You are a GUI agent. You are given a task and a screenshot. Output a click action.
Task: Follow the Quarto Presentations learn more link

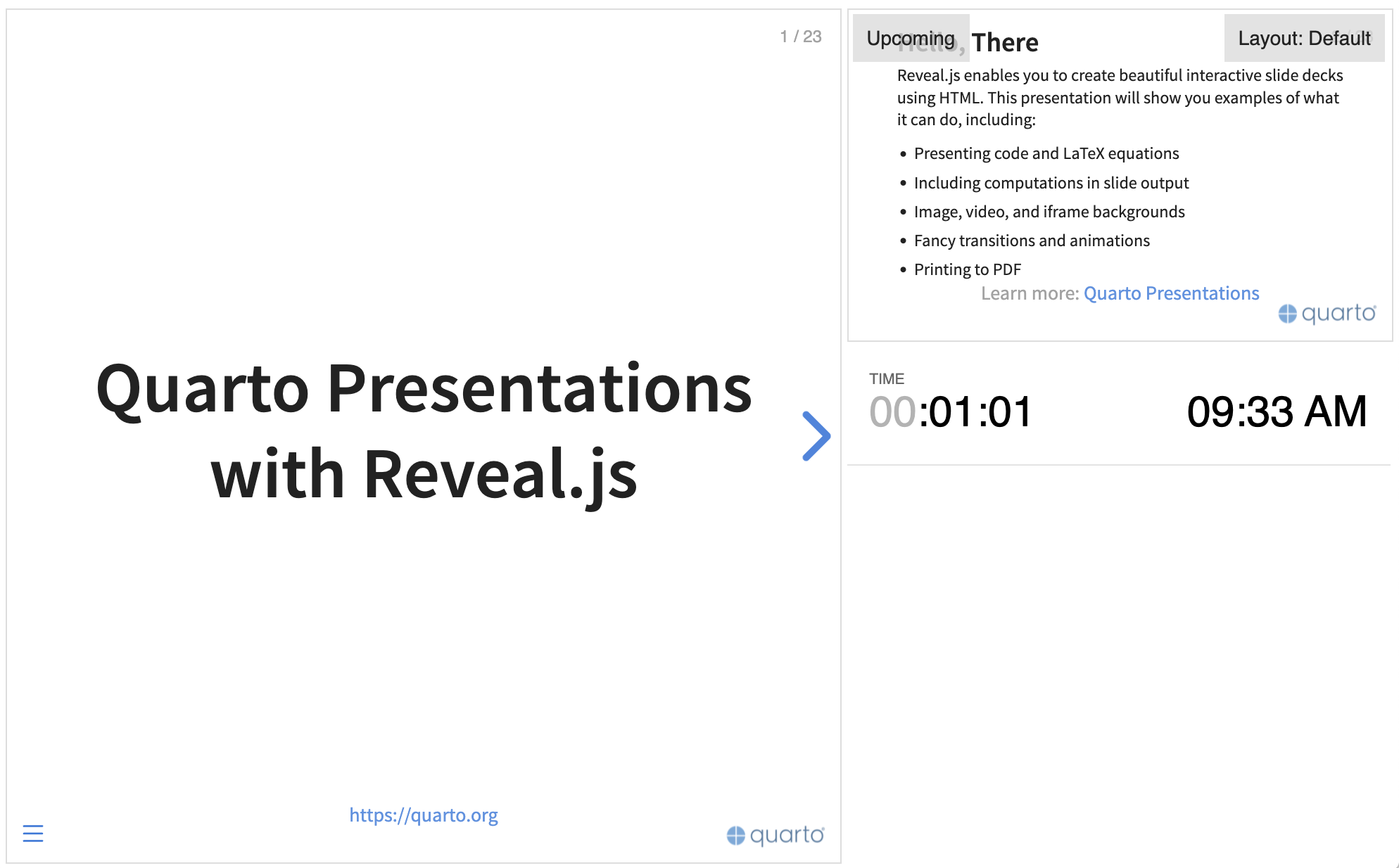click(1171, 293)
